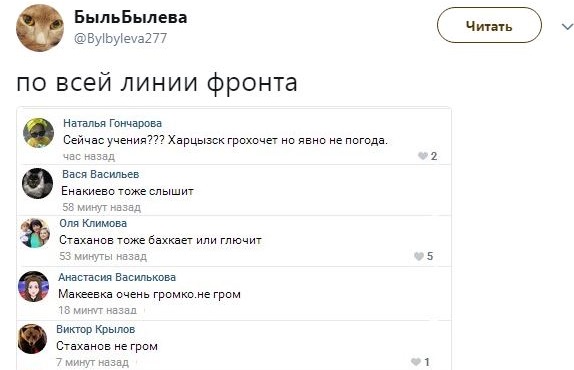Click Оля Климова's avatar photo
The image size is (574, 370).
[x=35, y=233]
